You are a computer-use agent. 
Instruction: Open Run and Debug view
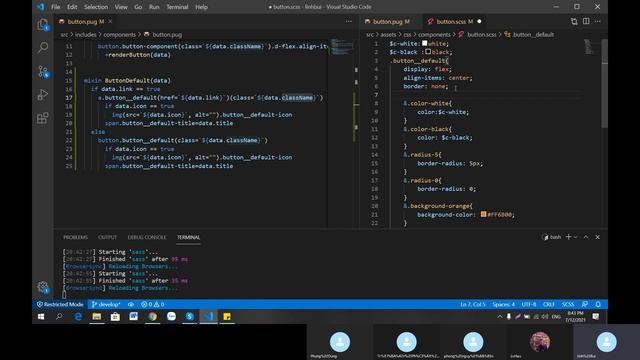pyautogui.click(x=43, y=95)
